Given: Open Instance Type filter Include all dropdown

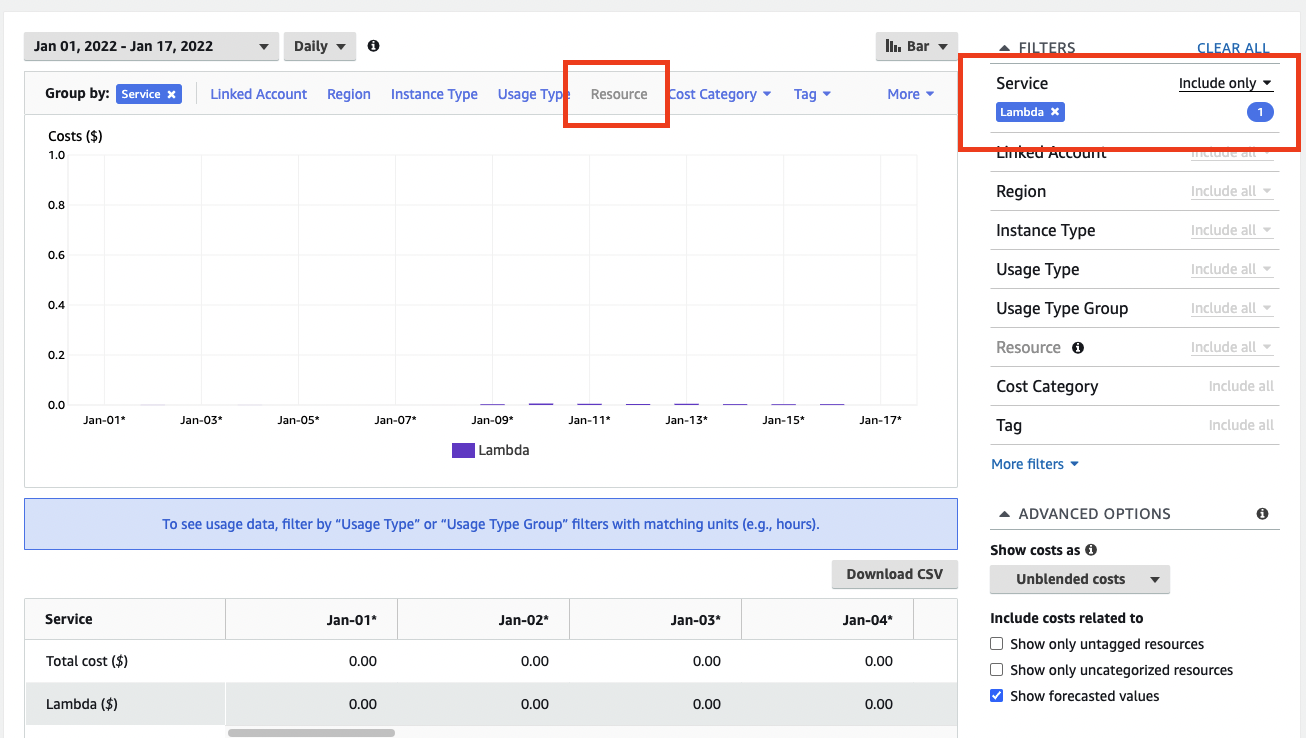Looking at the screenshot, I should (1232, 230).
